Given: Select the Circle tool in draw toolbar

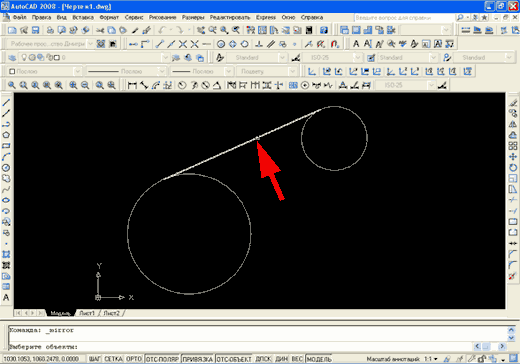Looking at the screenshot, I should click(6, 168).
